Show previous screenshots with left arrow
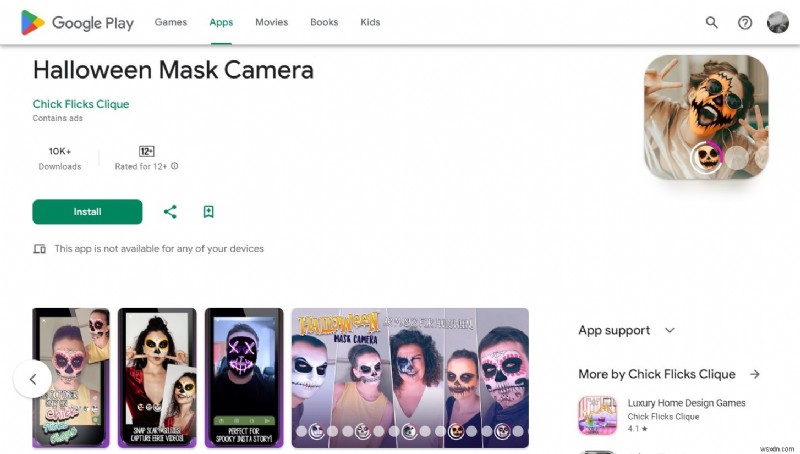The image size is (800, 454). 33,379
